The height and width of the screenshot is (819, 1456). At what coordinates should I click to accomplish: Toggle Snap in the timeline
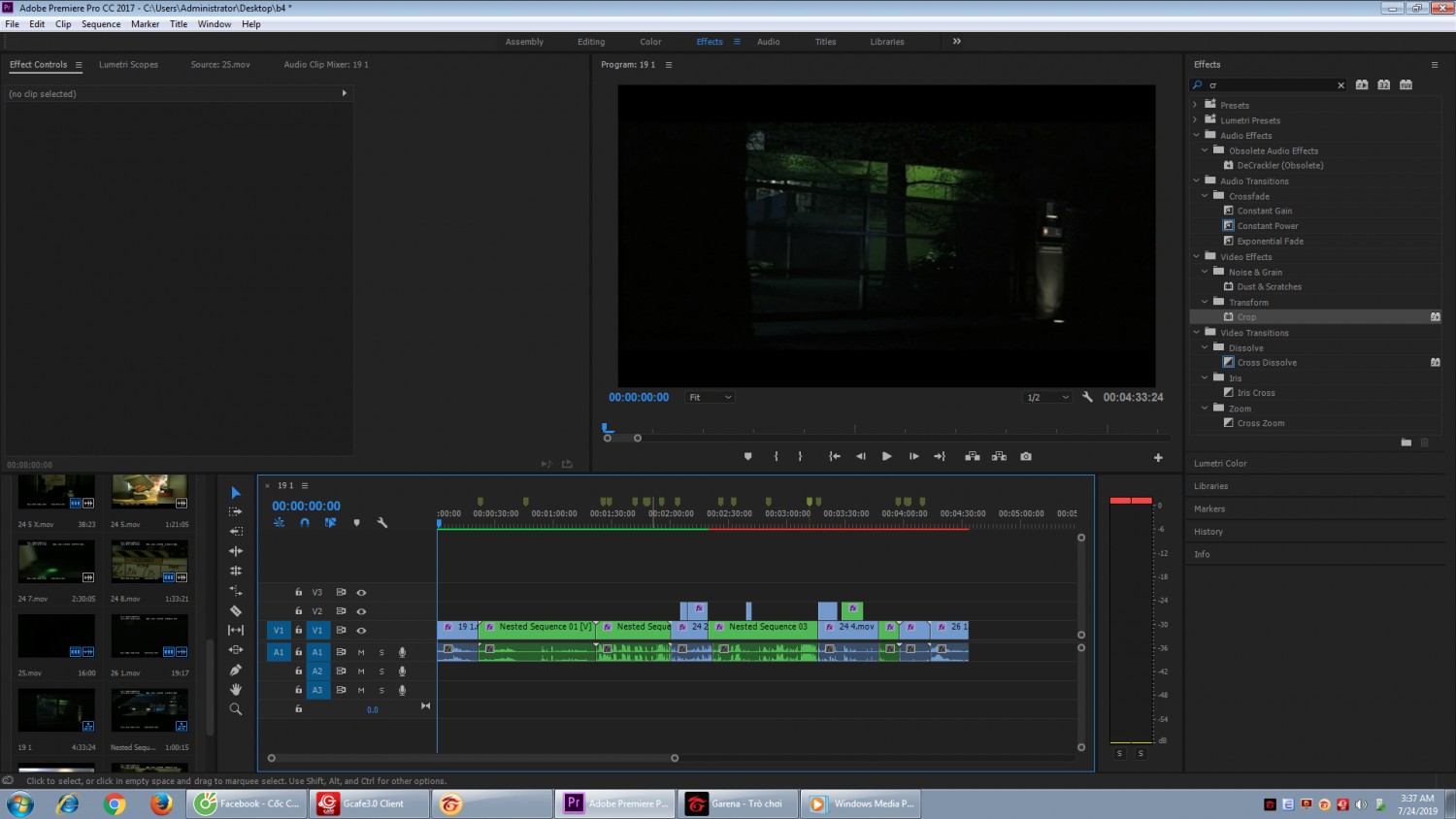[x=305, y=522]
